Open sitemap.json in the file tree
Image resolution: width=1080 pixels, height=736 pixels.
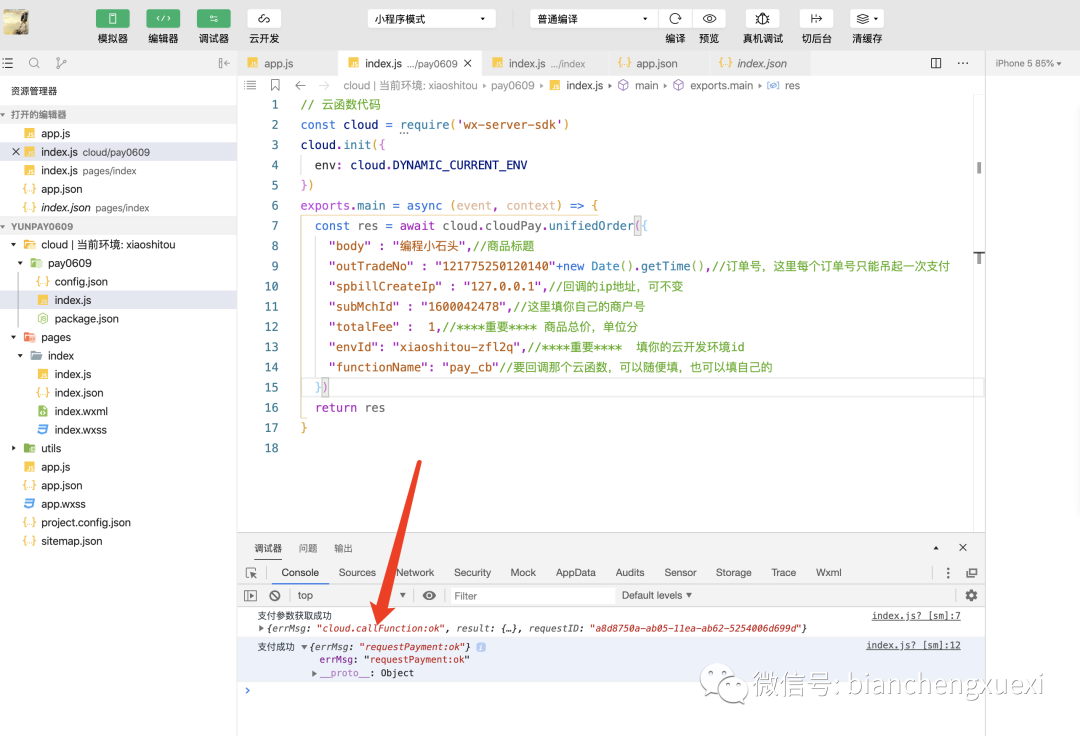tap(71, 541)
